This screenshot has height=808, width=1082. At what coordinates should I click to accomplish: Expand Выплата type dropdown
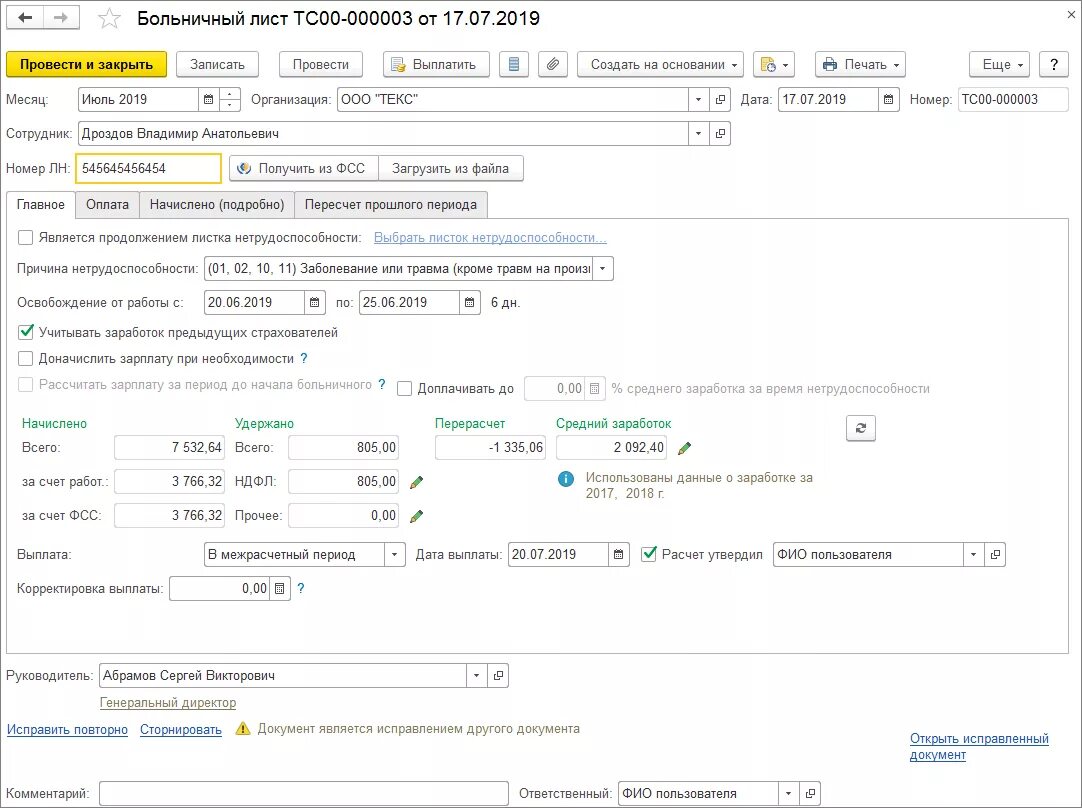tap(395, 554)
